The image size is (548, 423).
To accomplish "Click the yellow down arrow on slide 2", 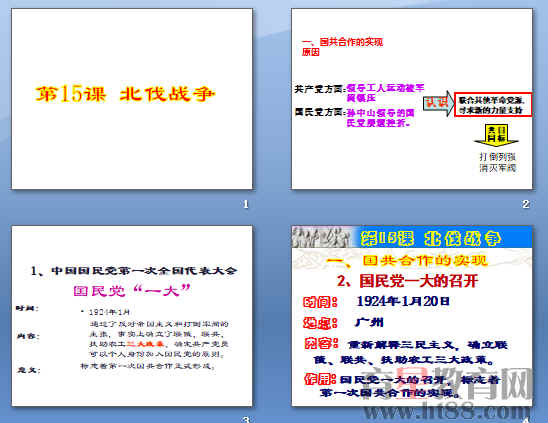I will 496,135.
